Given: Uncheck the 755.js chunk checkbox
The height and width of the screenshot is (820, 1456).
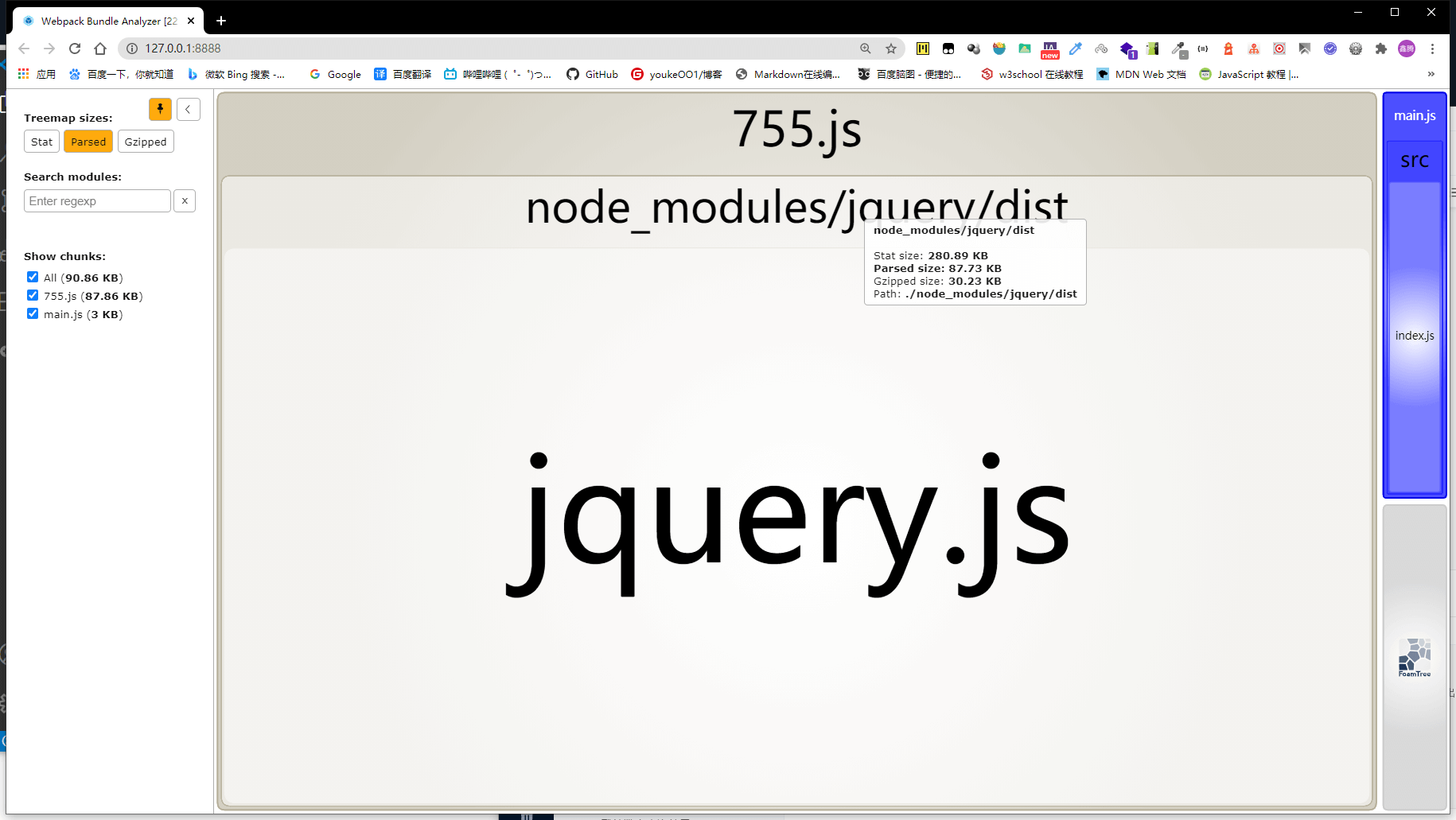Looking at the screenshot, I should 33,295.
